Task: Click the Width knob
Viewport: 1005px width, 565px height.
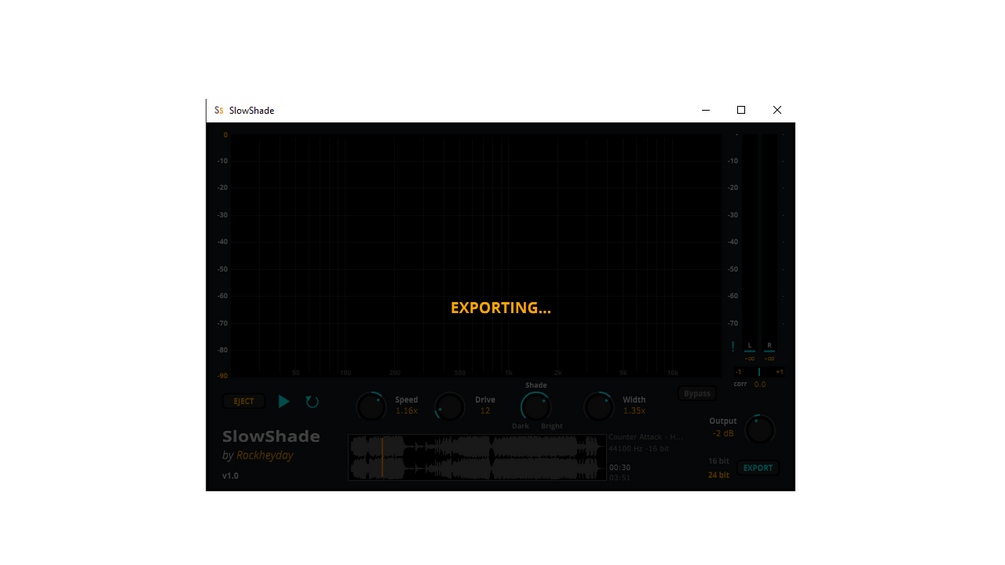Action: 599,406
